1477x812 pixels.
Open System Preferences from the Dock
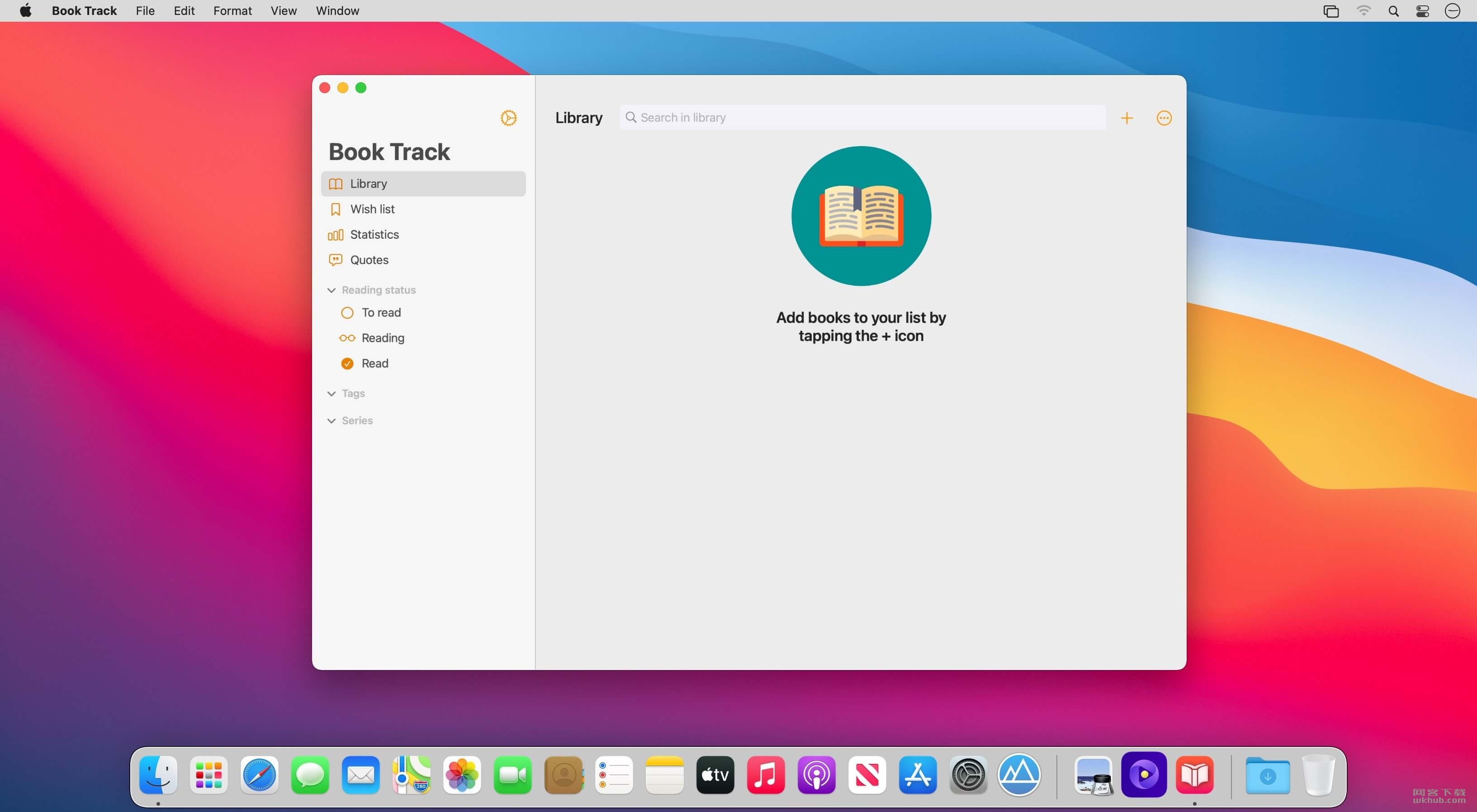click(x=968, y=775)
